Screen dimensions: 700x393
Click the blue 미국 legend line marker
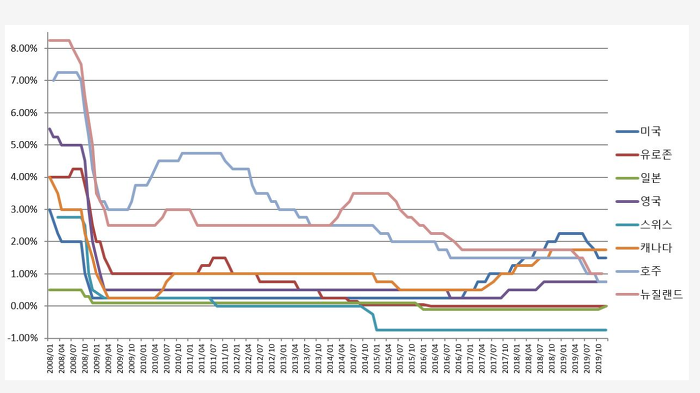coord(627,131)
